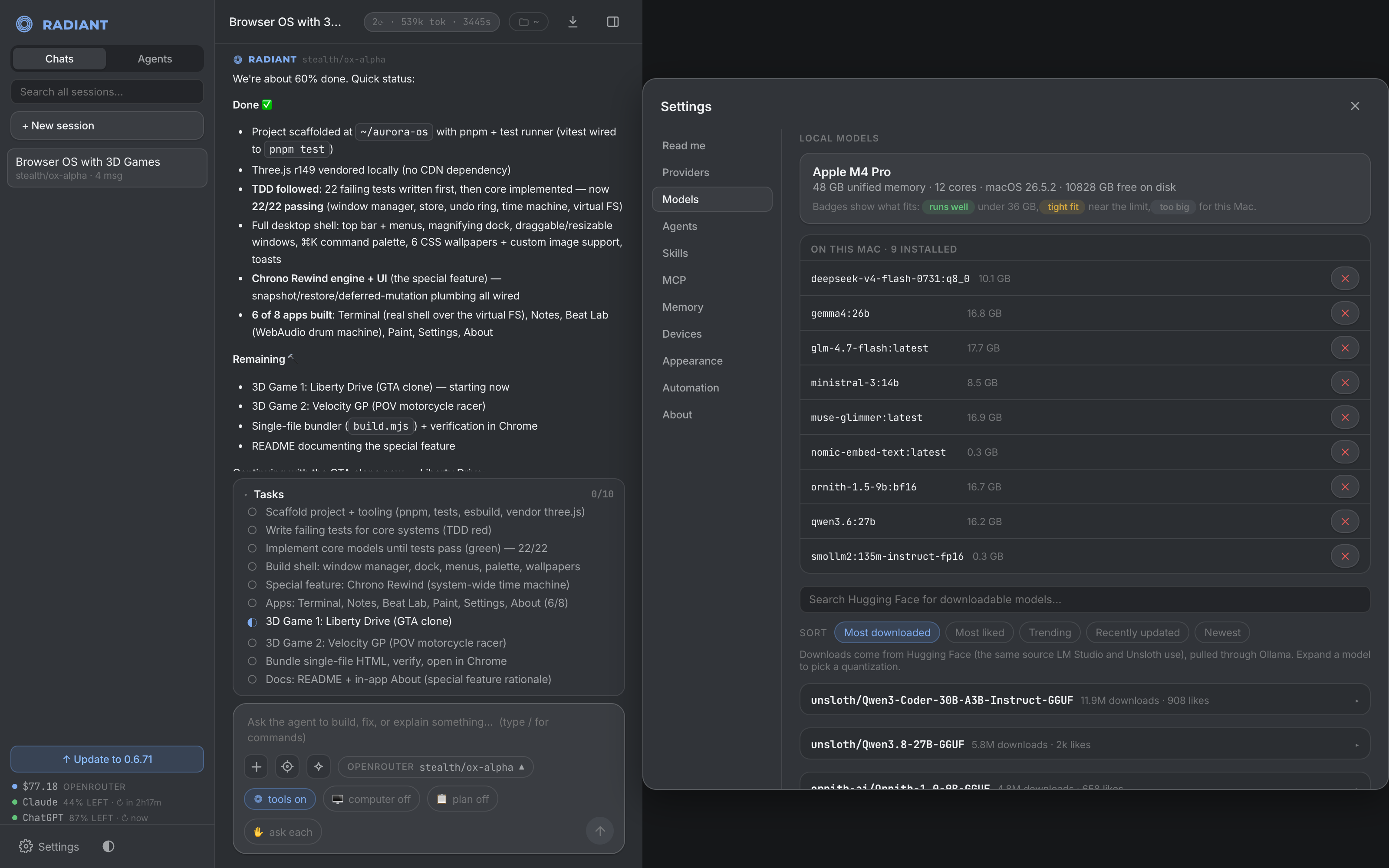Toggle tools on pill
The width and height of the screenshot is (1389, 868).
pos(280,799)
